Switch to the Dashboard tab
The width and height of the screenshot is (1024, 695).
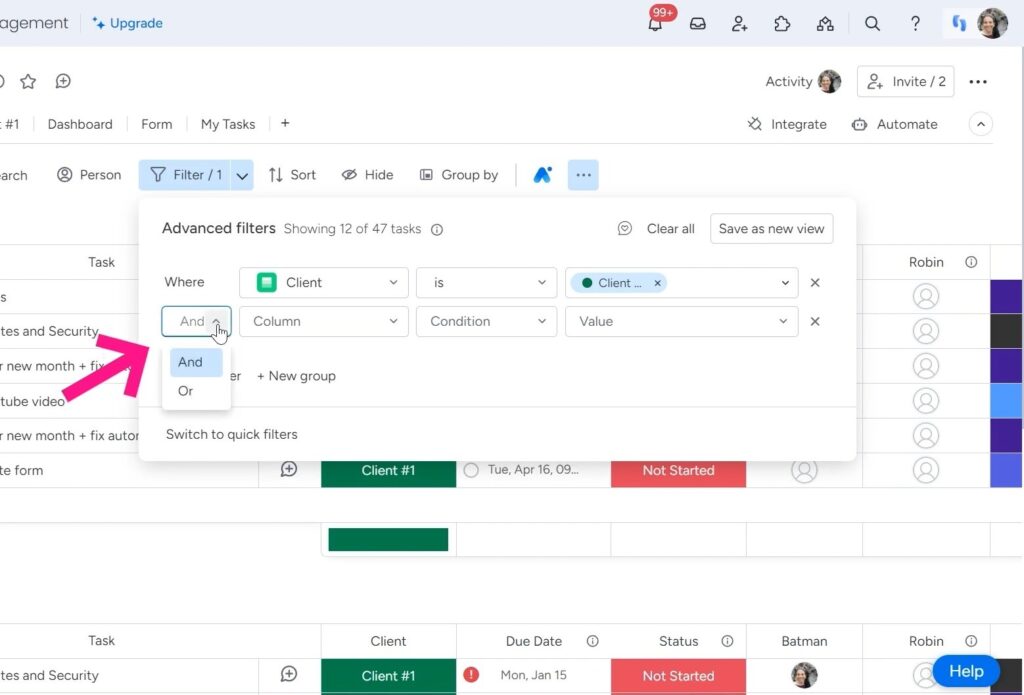click(x=80, y=124)
